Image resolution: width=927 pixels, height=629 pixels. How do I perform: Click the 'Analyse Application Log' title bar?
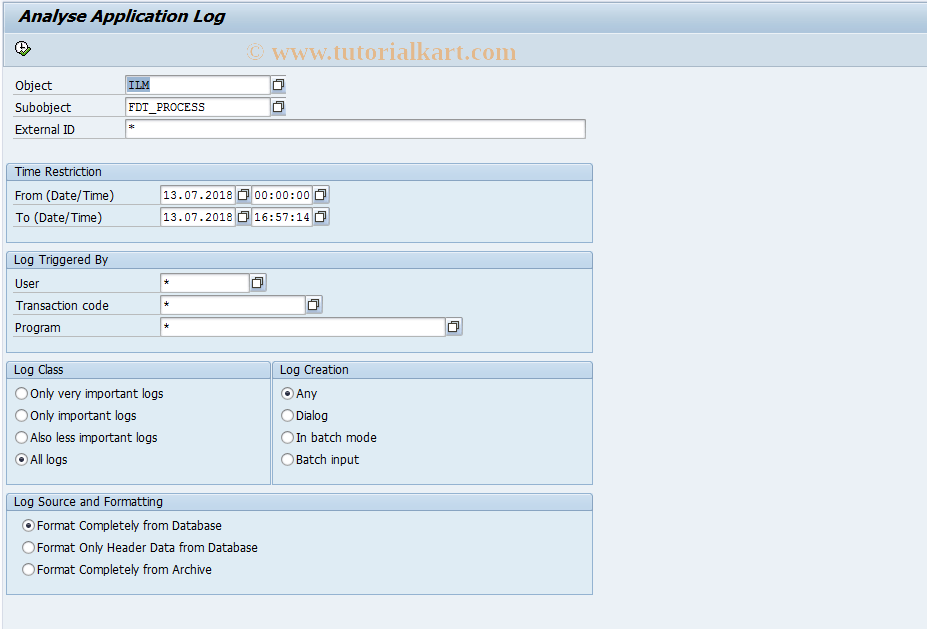pos(120,16)
